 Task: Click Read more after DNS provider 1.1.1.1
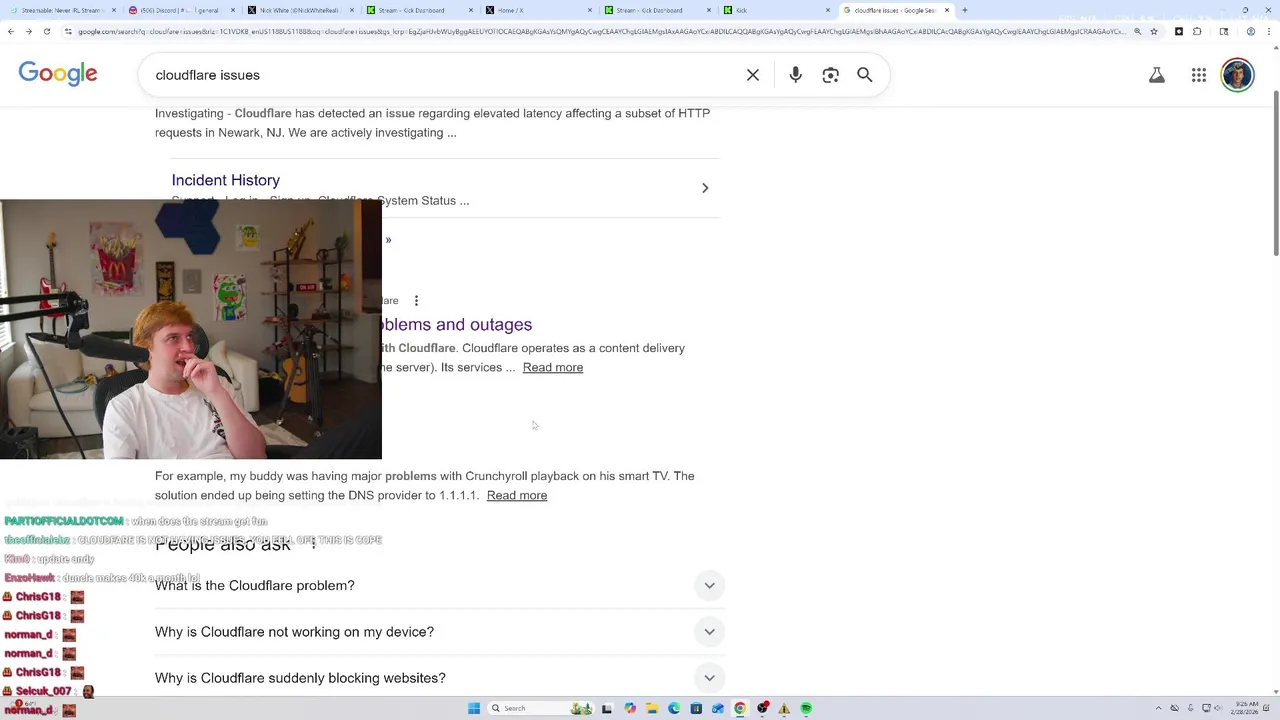[x=517, y=495]
